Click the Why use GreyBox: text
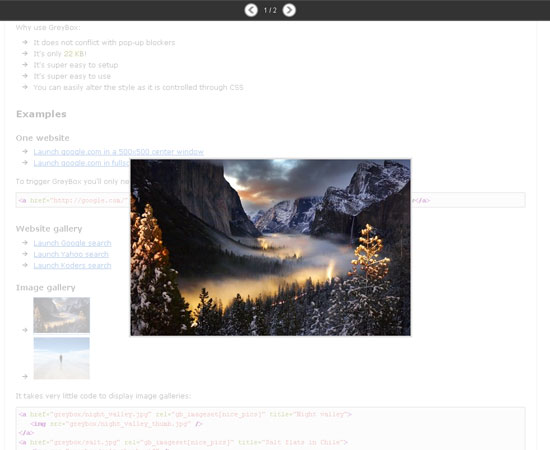 [48, 27]
